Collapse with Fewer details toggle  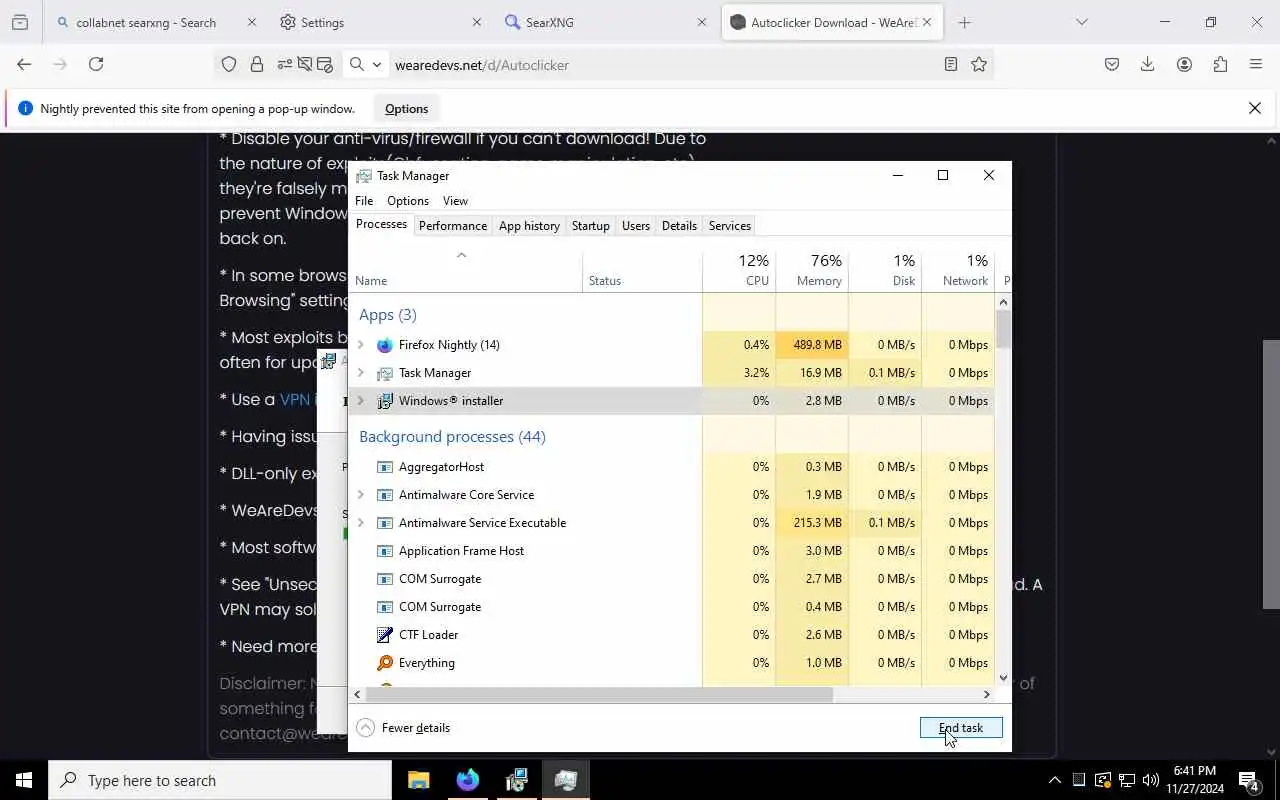coord(404,728)
